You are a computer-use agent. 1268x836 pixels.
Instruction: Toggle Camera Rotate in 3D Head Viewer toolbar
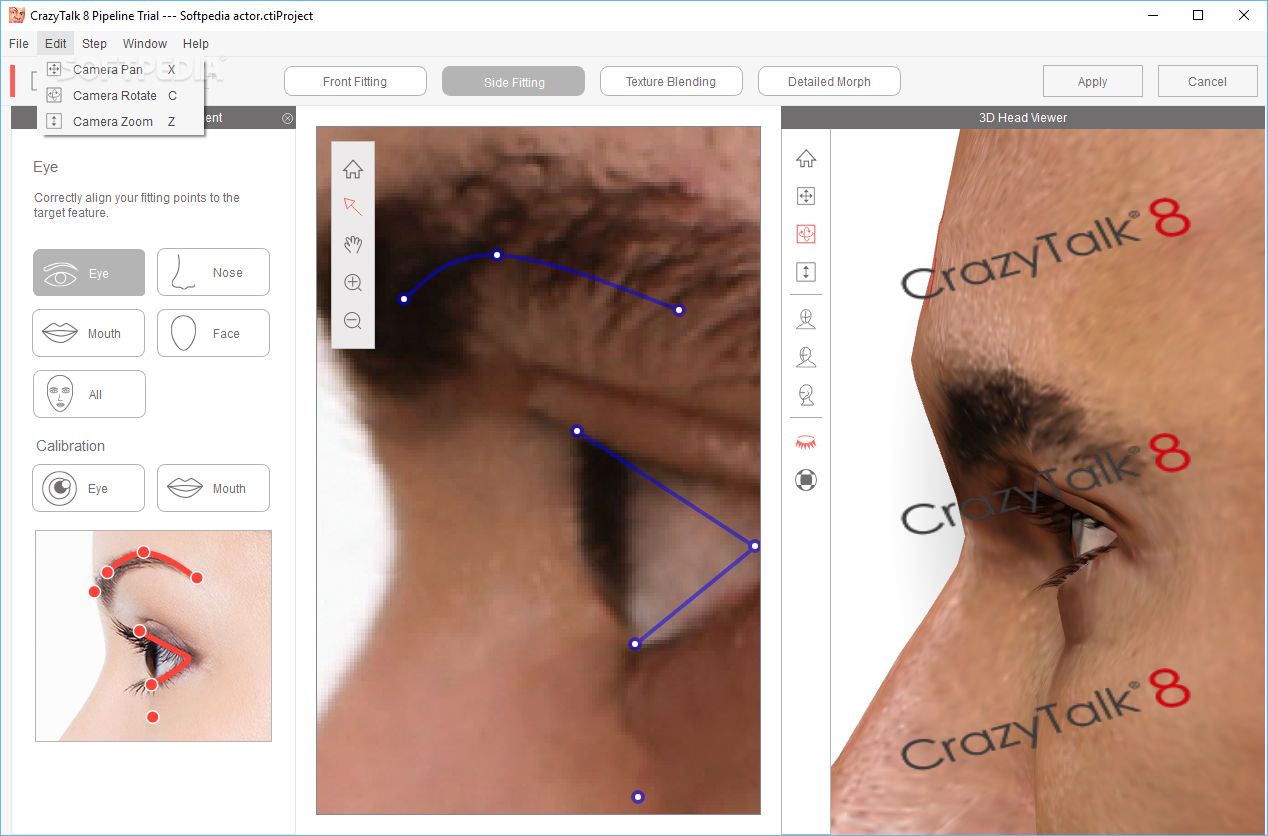tap(806, 234)
